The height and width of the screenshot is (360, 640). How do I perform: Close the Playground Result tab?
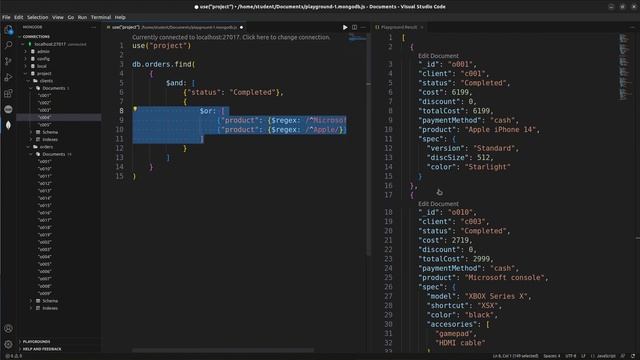pos(422,27)
